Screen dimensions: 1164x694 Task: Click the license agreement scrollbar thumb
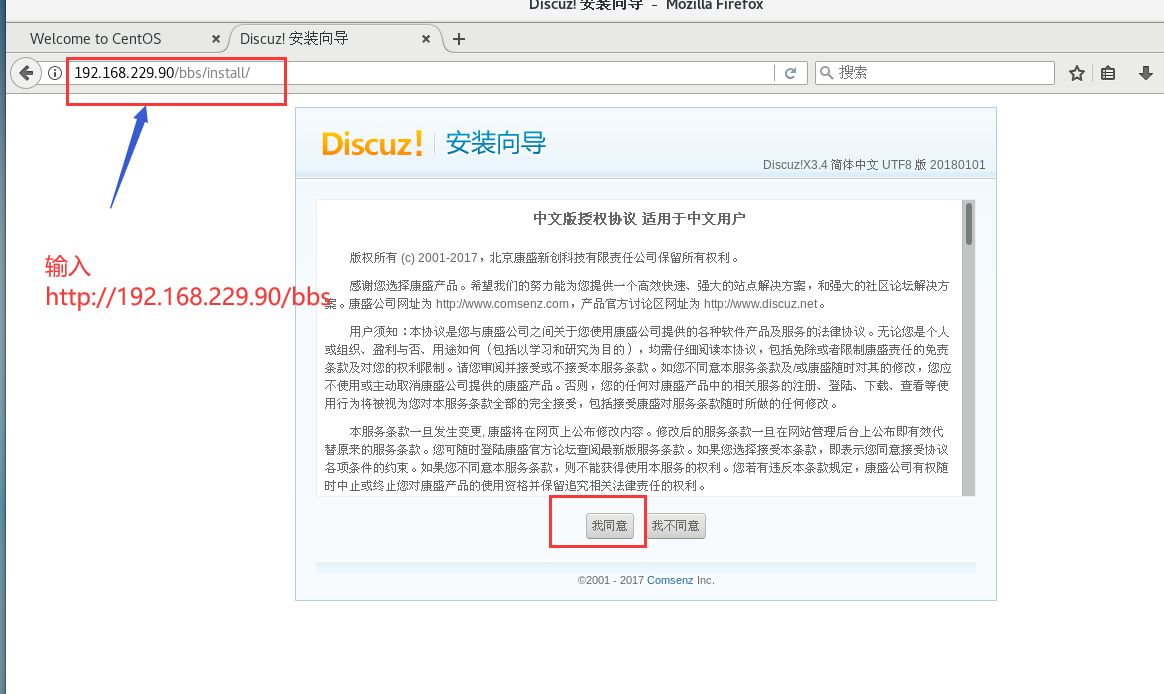[x=969, y=223]
